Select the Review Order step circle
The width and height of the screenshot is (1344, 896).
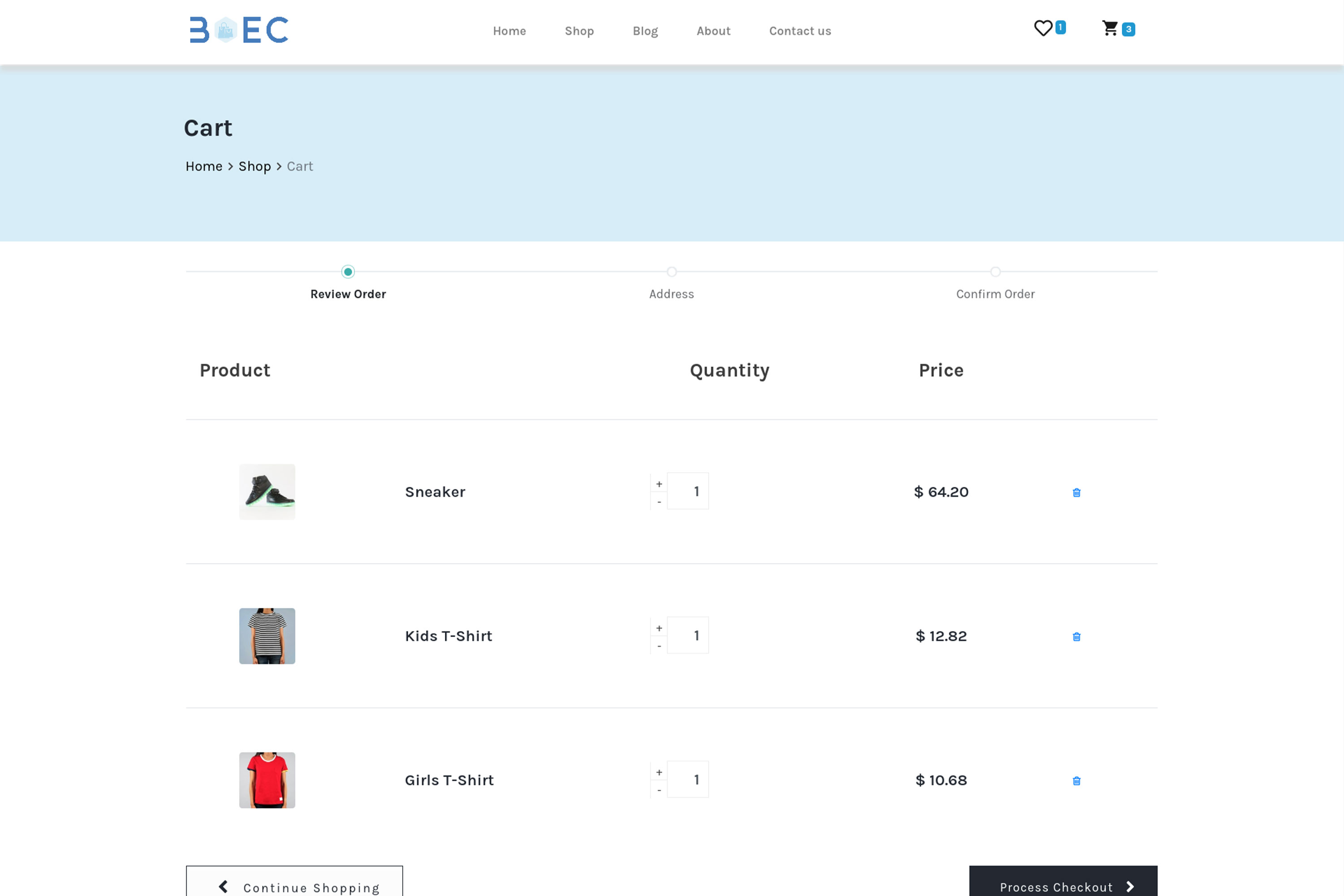pyautogui.click(x=348, y=272)
